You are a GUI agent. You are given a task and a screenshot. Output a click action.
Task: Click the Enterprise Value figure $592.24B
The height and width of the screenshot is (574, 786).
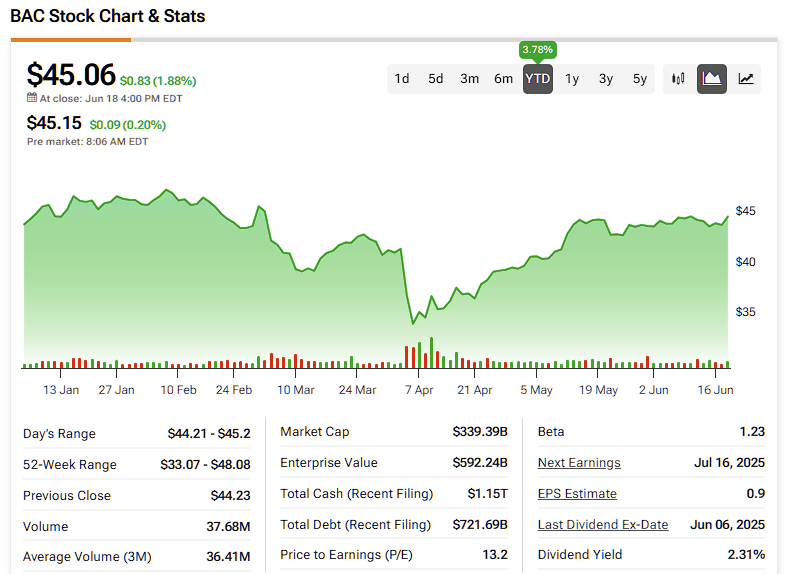(x=480, y=463)
